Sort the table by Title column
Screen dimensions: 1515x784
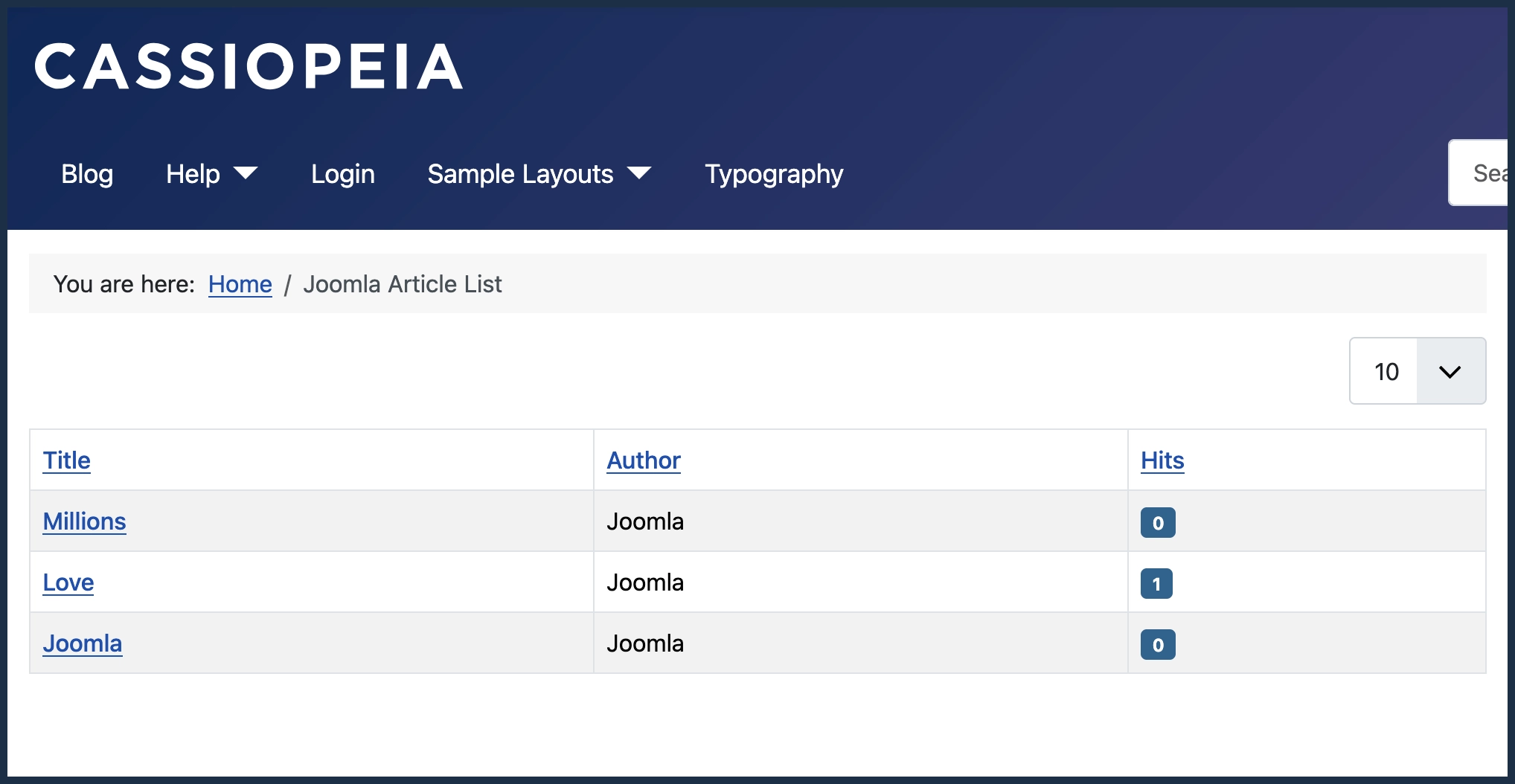pos(67,460)
